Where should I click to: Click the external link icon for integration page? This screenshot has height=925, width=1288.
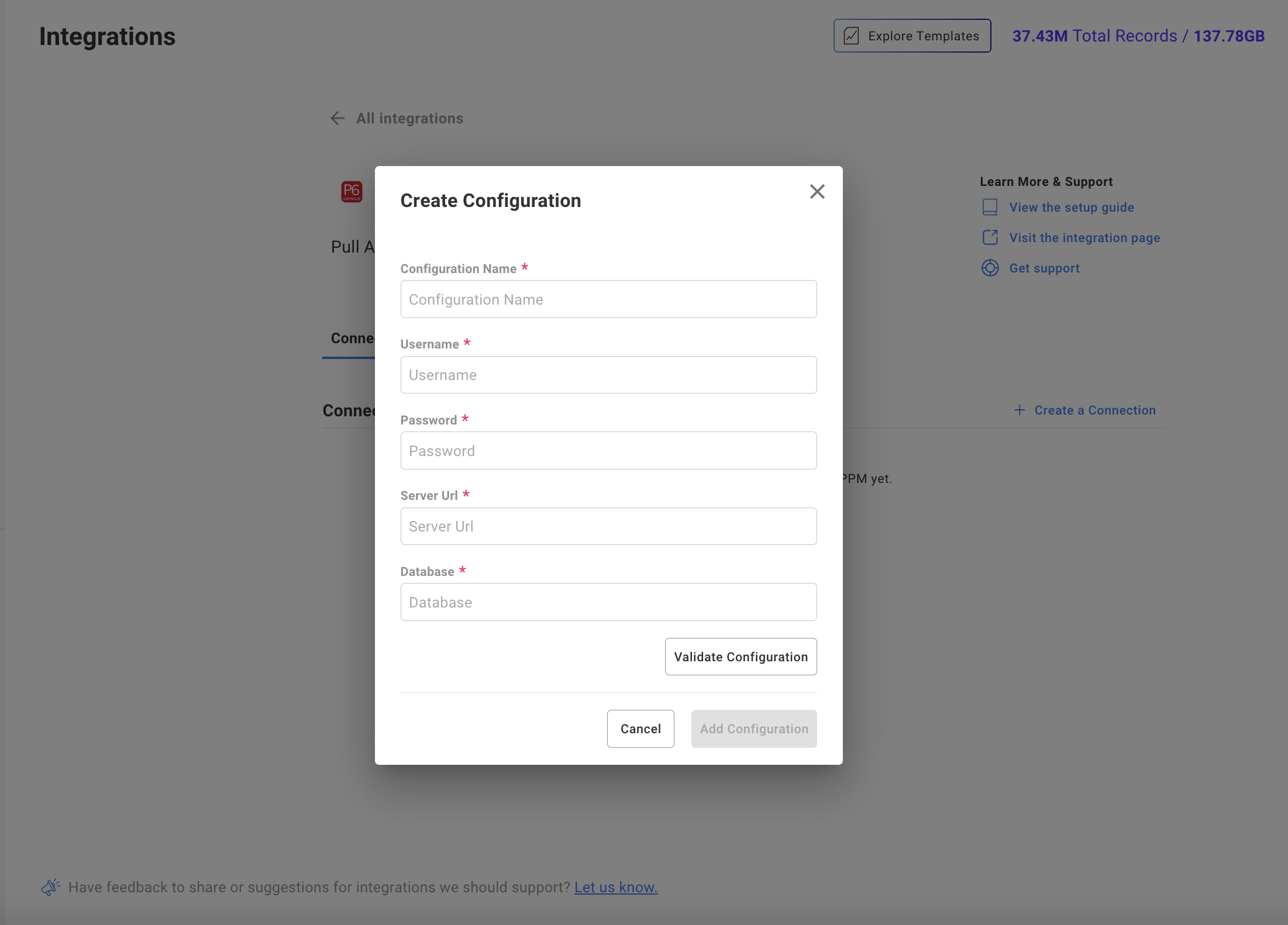[x=990, y=238]
